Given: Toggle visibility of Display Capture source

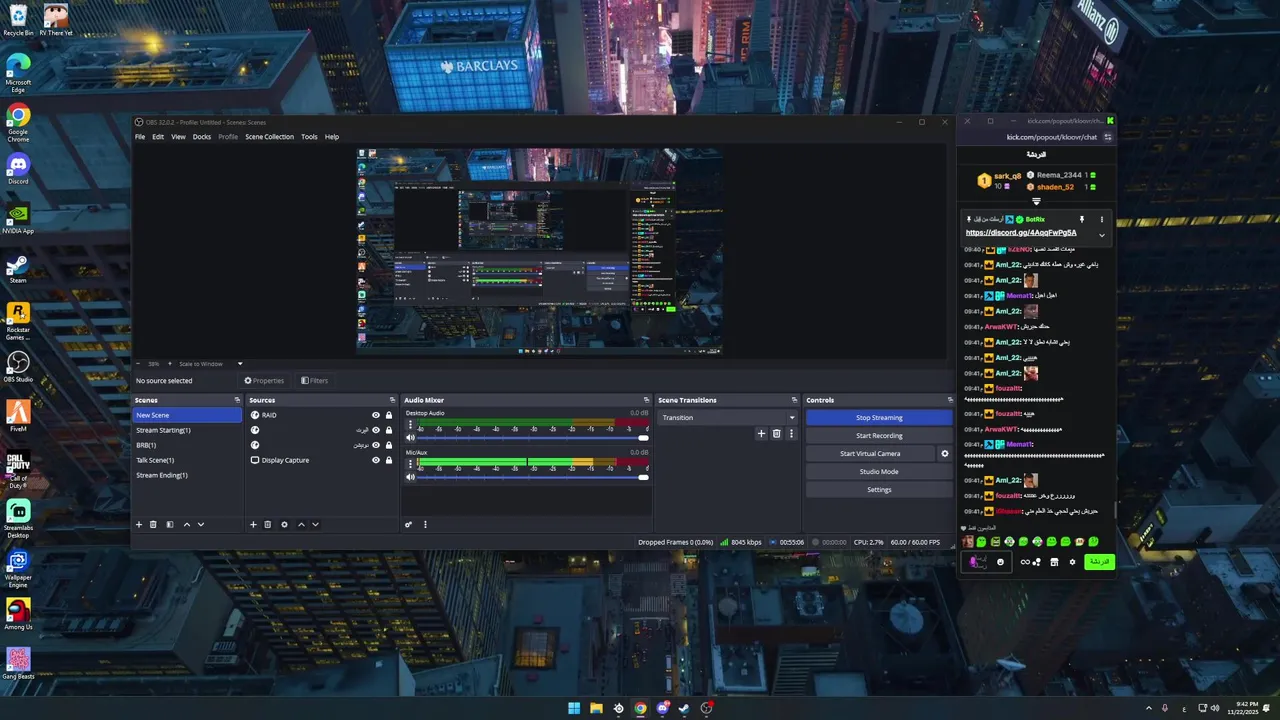Looking at the screenshot, I should (x=376, y=460).
